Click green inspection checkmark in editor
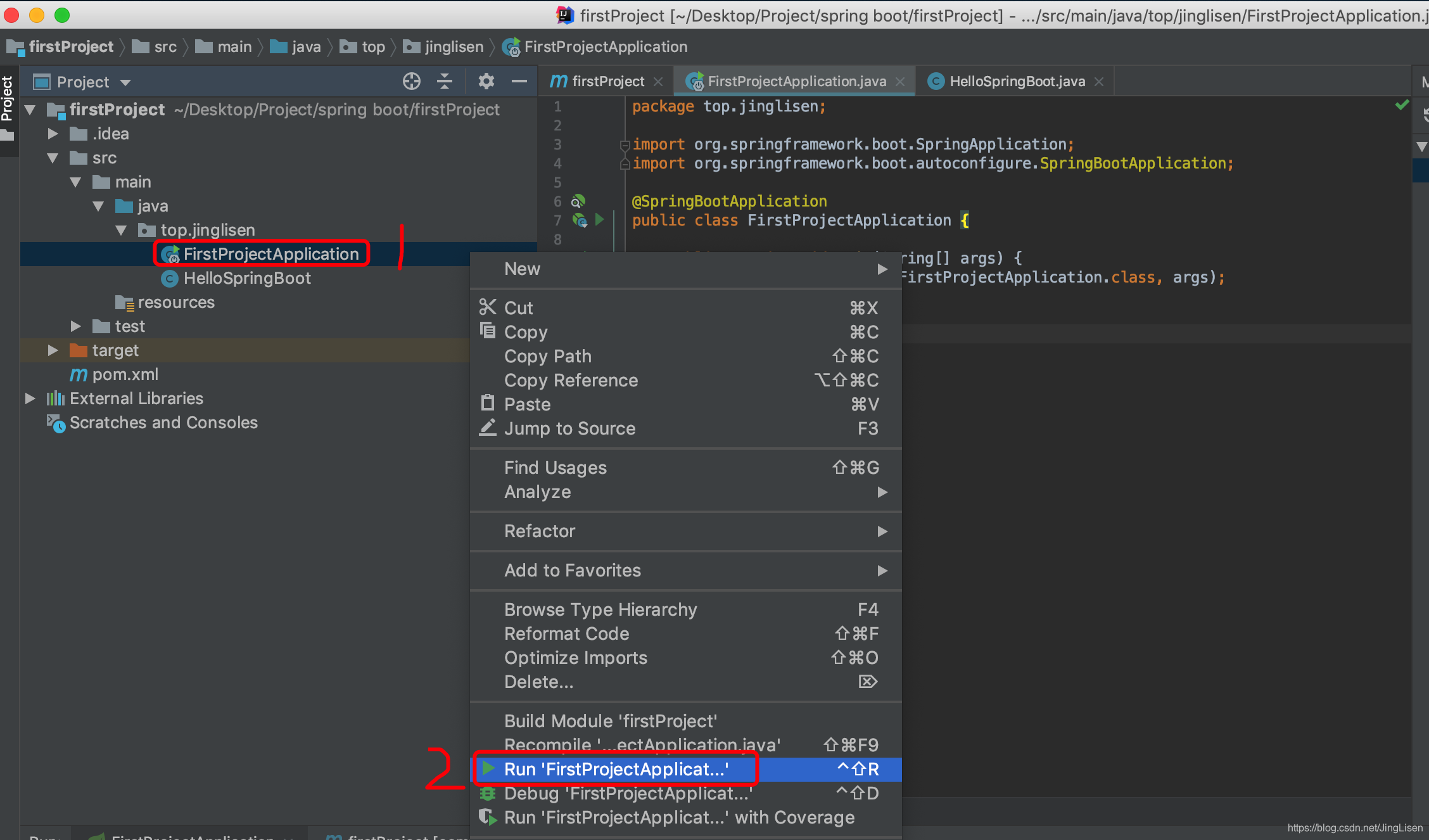 coord(1402,105)
